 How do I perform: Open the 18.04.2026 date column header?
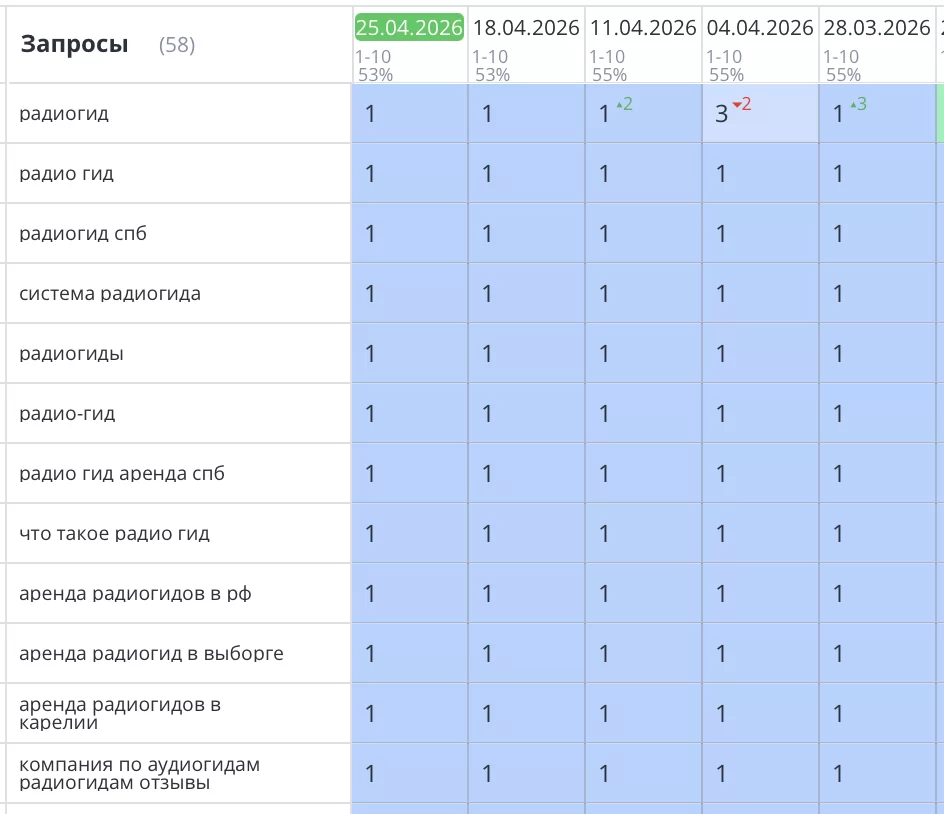[x=526, y=28]
